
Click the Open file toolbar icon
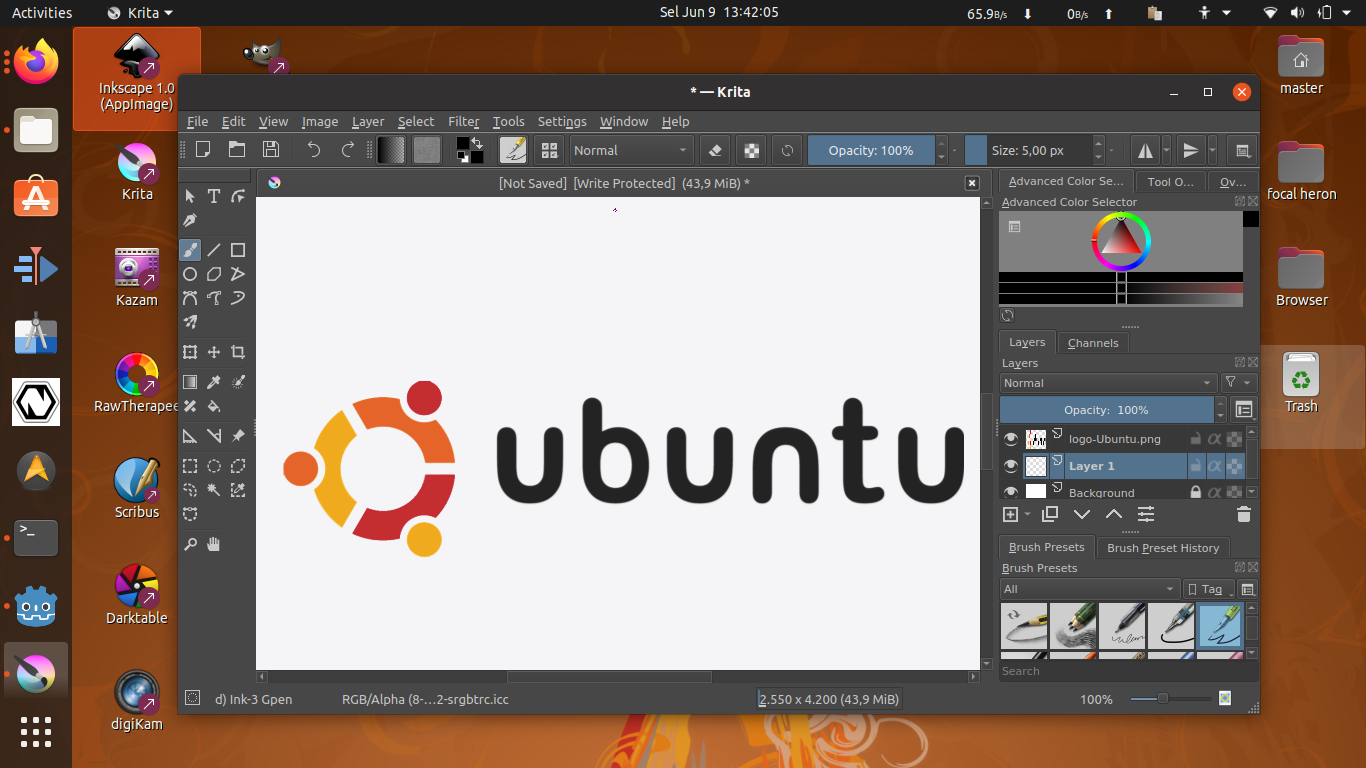point(237,150)
